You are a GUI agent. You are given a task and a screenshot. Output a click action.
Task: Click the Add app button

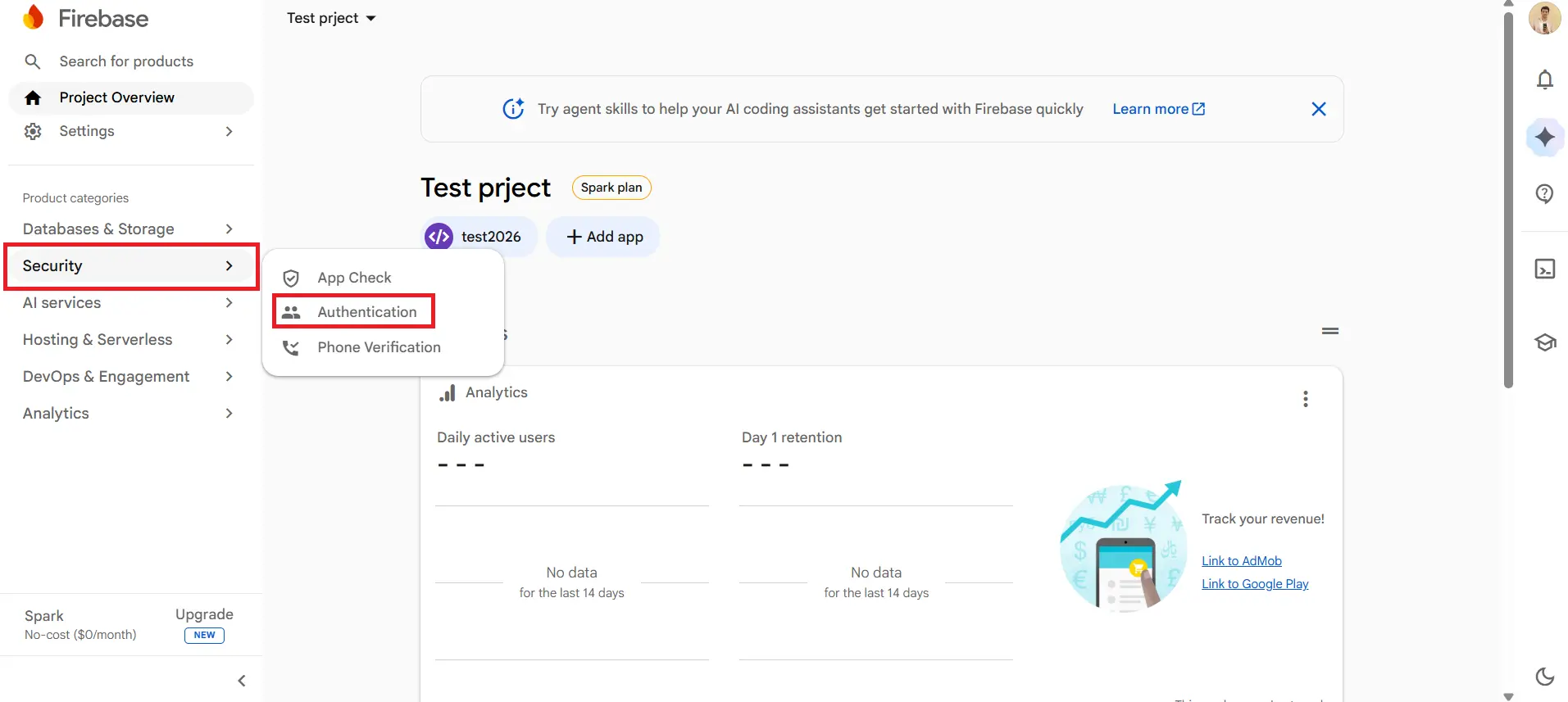[603, 237]
